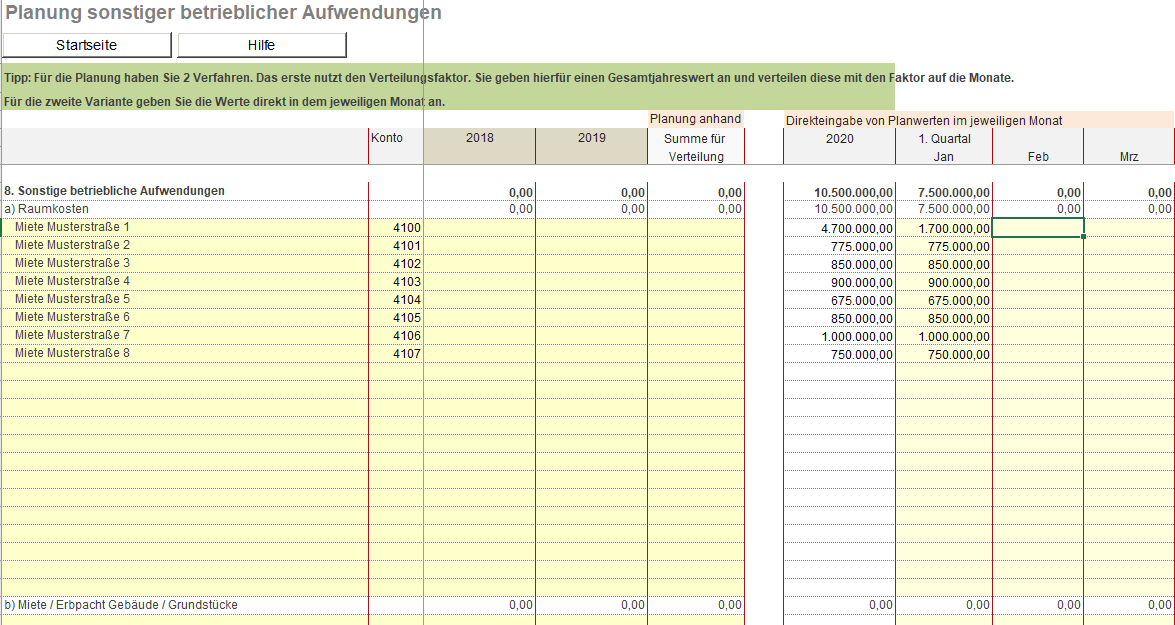Select the Jan value 750.000,00
1175x625 pixels.
958,354
